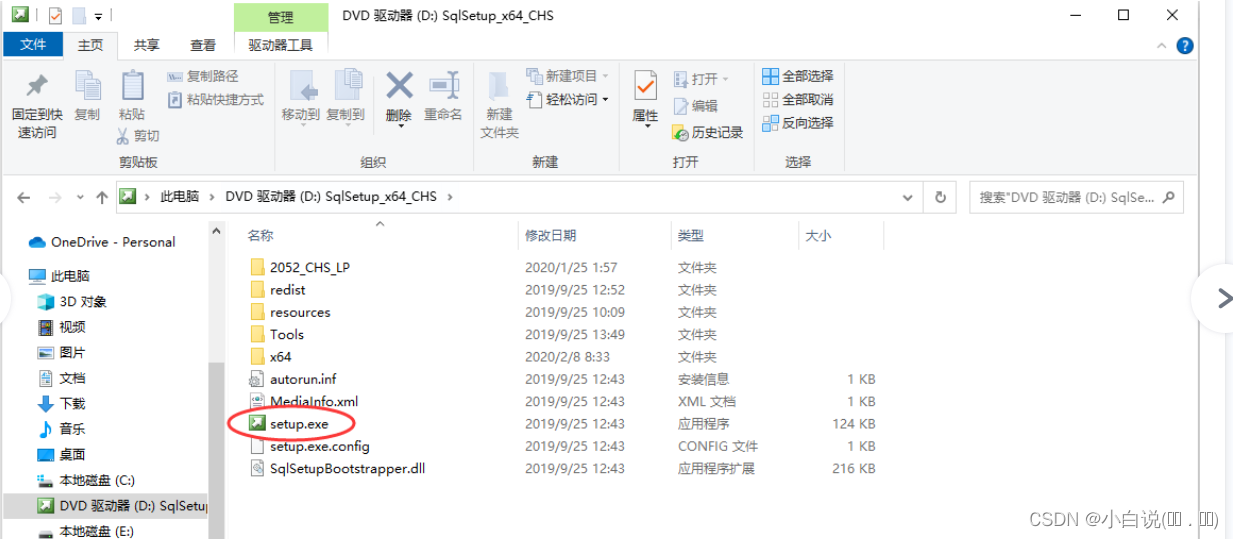The width and height of the screenshot is (1233, 539).
Task: Select 3D Objects (3D 对象) in sidebar
Action: (71, 301)
